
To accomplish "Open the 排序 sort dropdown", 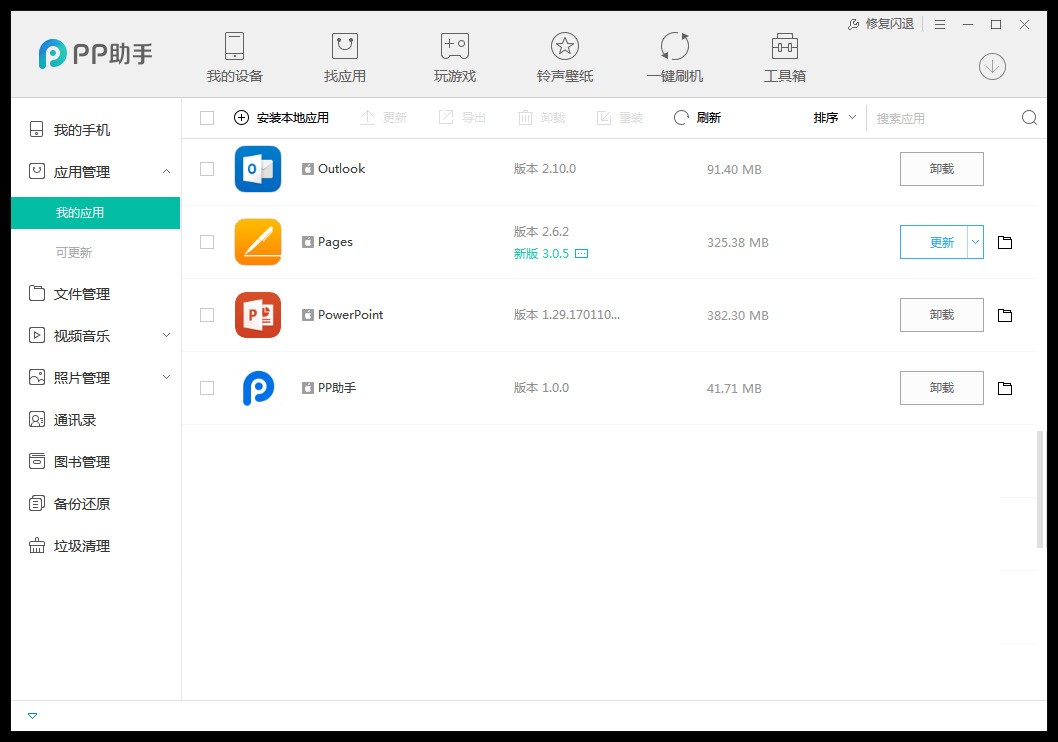I will (x=835, y=118).
